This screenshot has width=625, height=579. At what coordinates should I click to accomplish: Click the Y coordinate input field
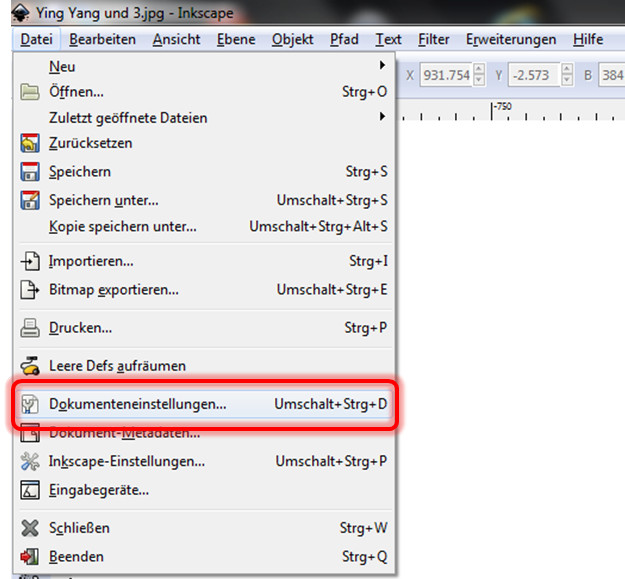[x=534, y=75]
